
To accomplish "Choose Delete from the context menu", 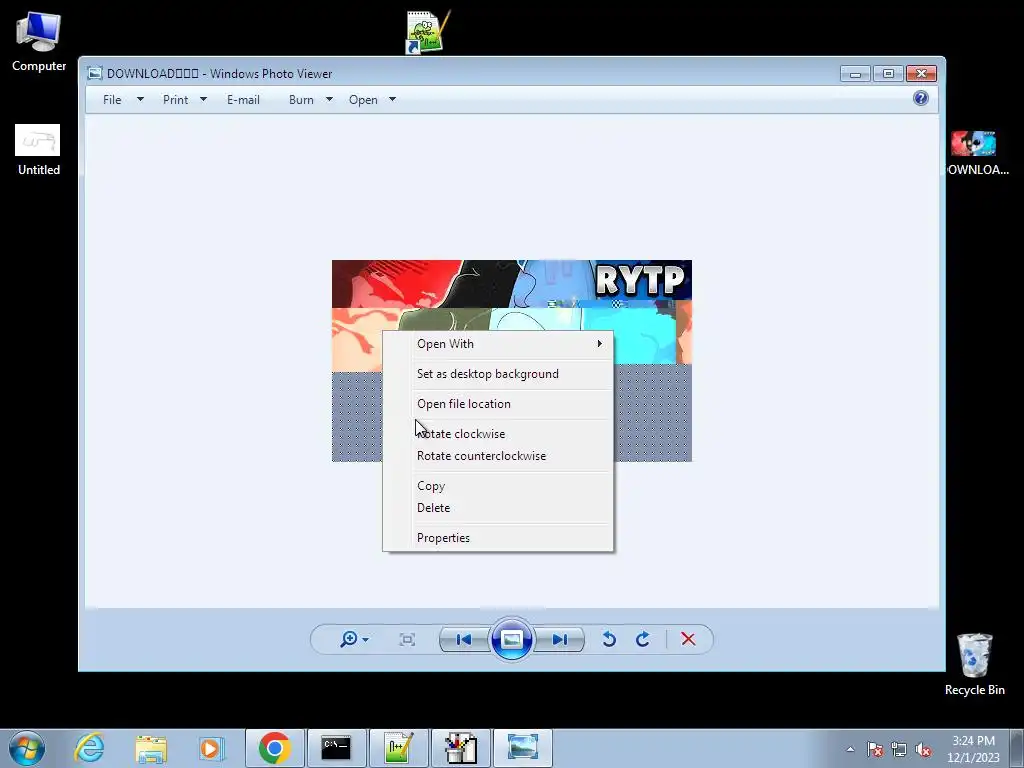I will (x=498, y=507).
